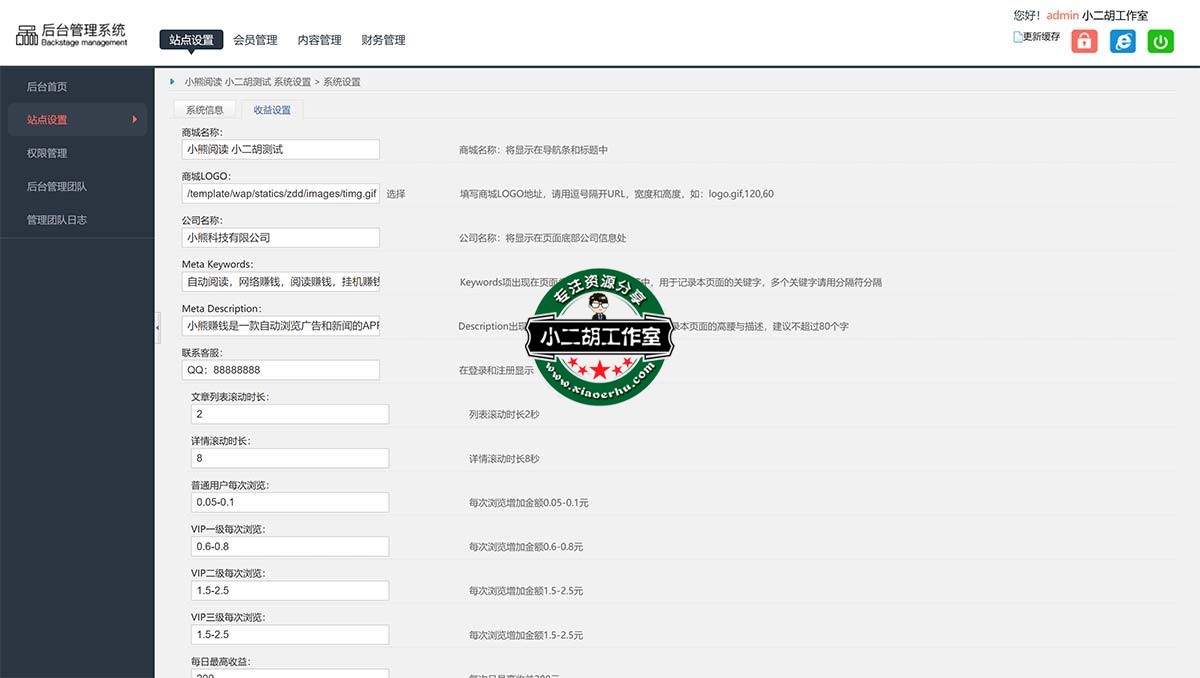The image size is (1200, 678).
Task: Click 选择 next to the logo path
Action: click(x=396, y=194)
